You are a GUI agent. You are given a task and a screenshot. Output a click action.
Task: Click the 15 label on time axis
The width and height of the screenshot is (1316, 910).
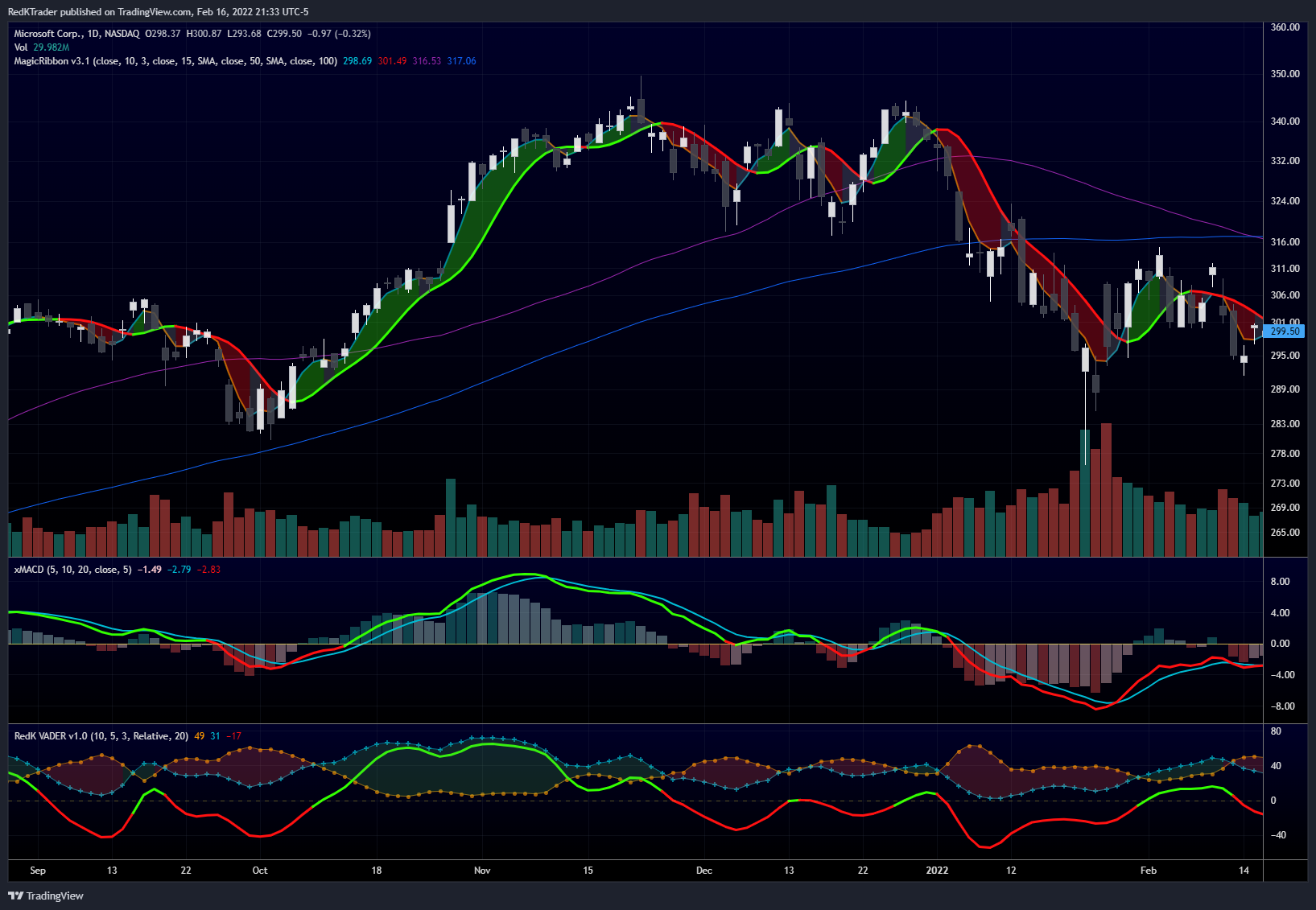pos(588,871)
